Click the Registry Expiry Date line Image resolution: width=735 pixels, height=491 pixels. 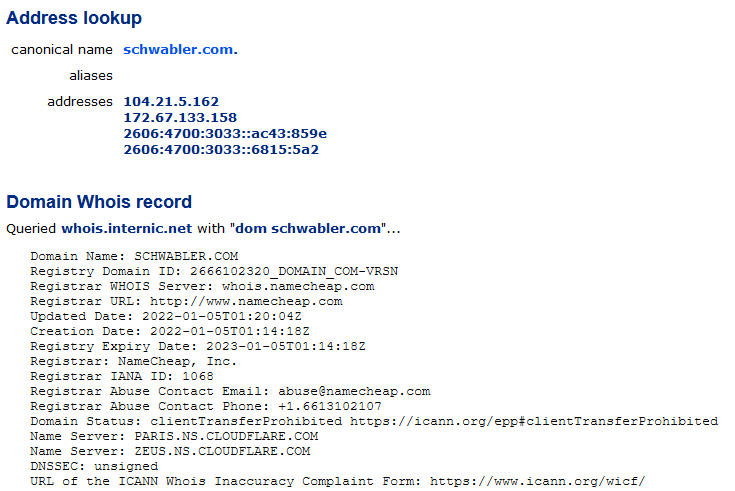pyautogui.click(x=198, y=346)
